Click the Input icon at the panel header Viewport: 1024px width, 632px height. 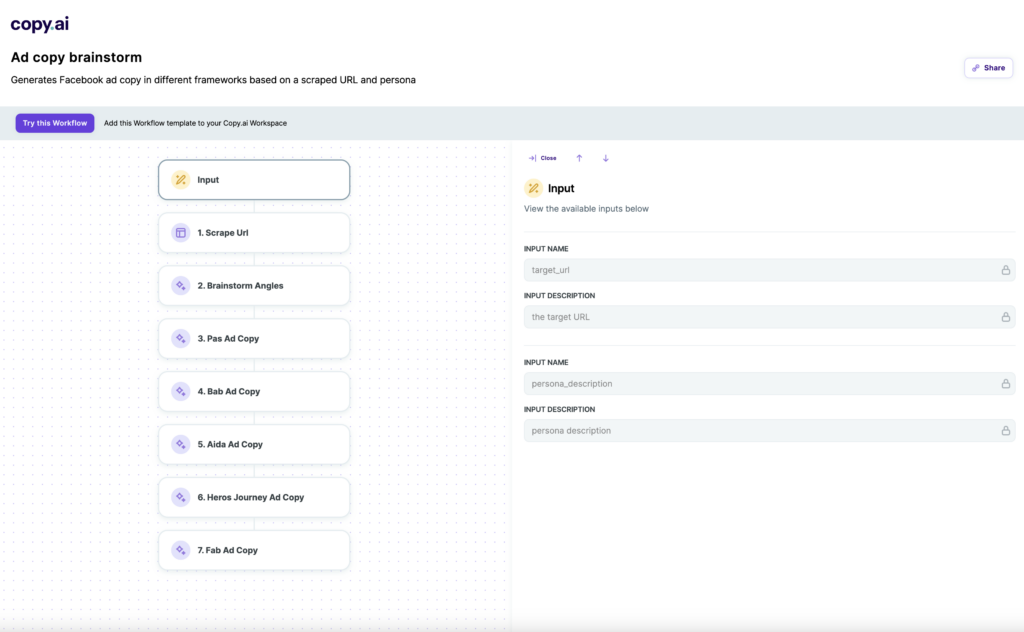[536, 188]
